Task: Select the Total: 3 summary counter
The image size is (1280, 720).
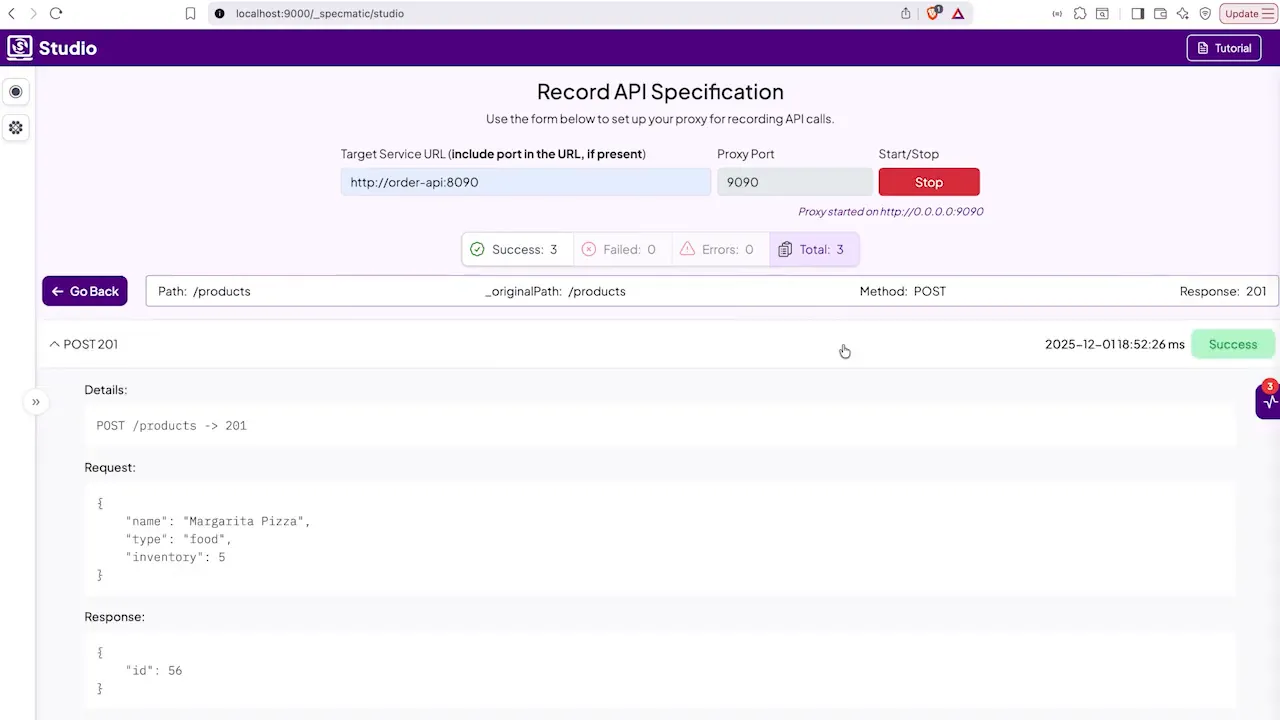Action: tap(812, 249)
